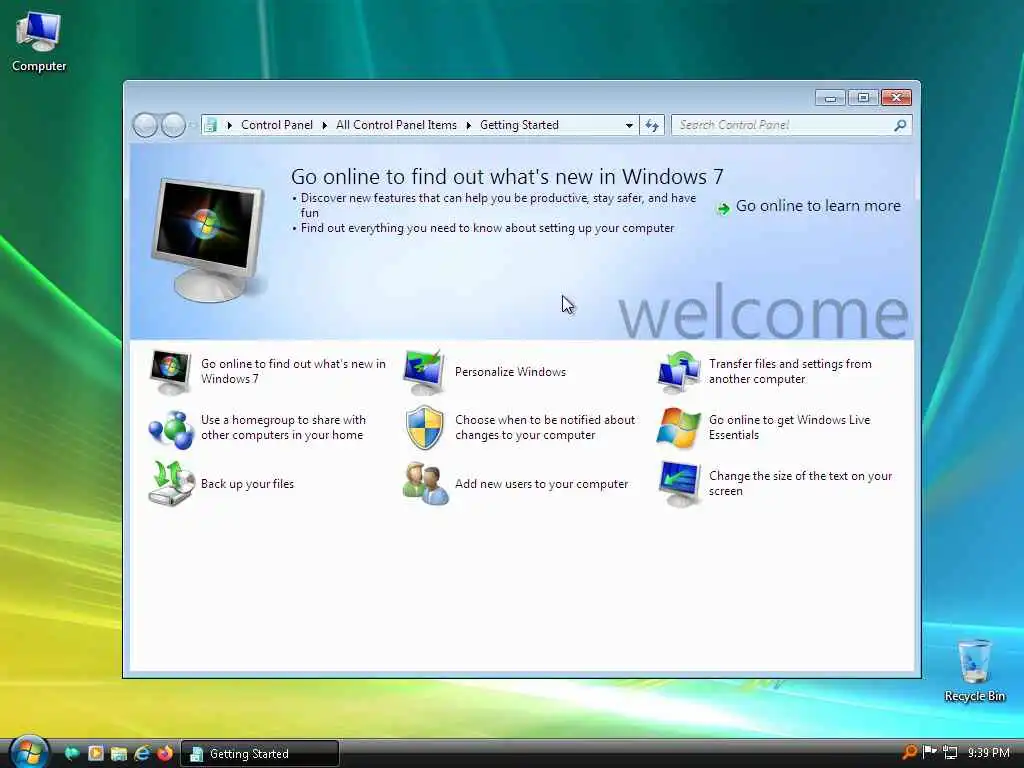This screenshot has height=768, width=1024.
Task: Open Go online to get Windows Live Essentials
Action: click(790, 428)
